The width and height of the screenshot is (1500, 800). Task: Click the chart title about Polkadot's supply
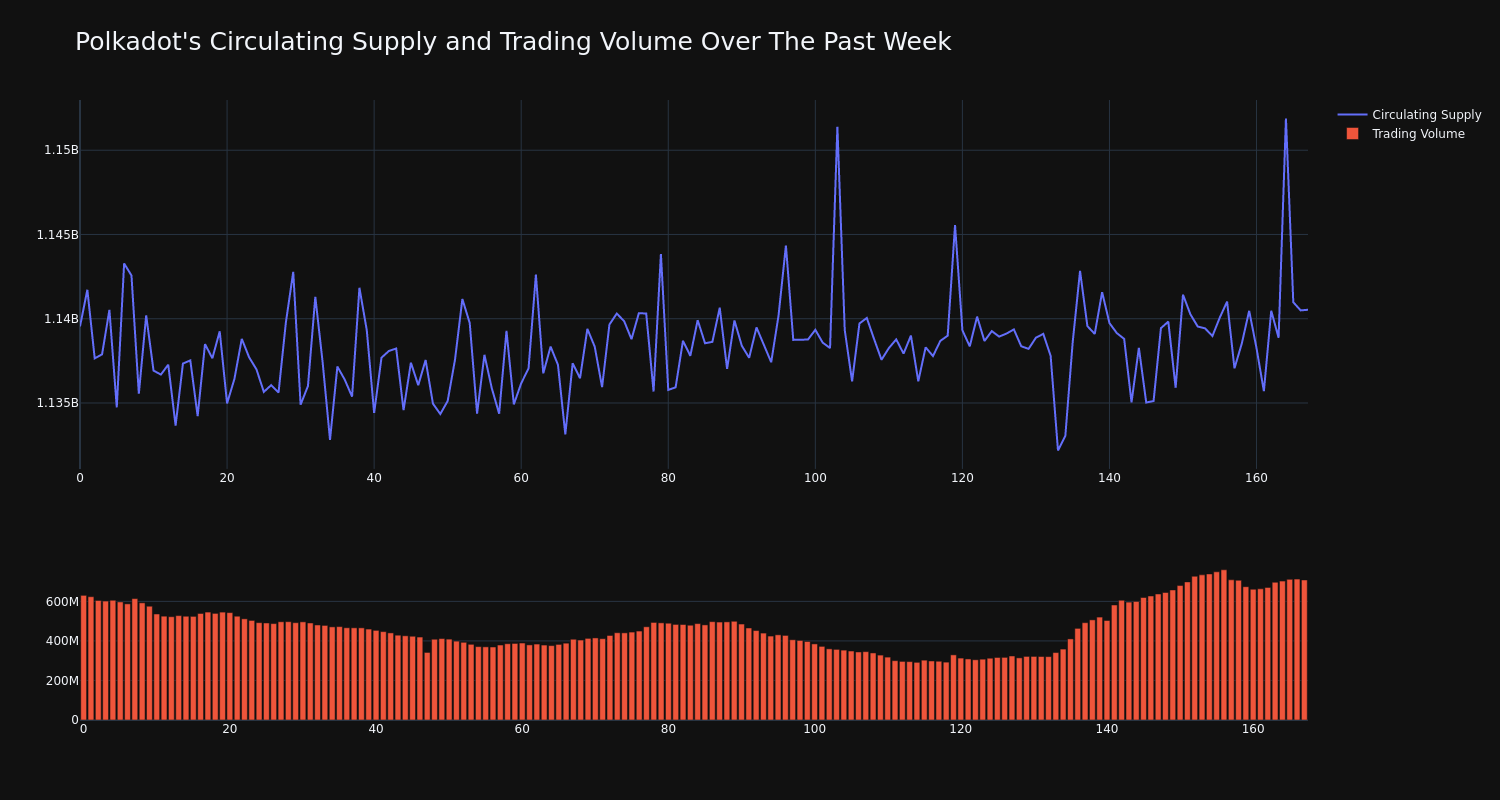[x=513, y=42]
